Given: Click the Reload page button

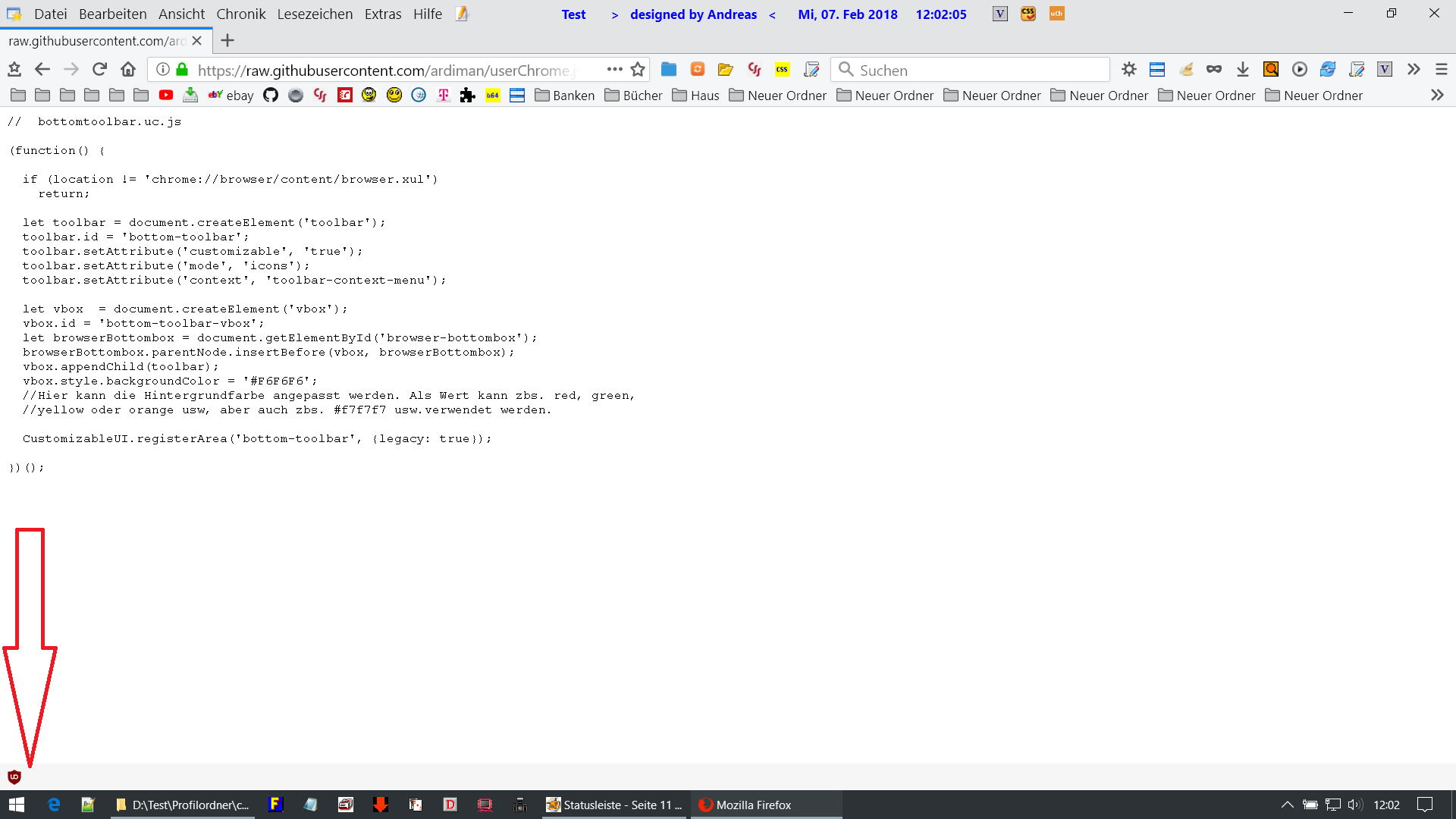Looking at the screenshot, I should (99, 70).
